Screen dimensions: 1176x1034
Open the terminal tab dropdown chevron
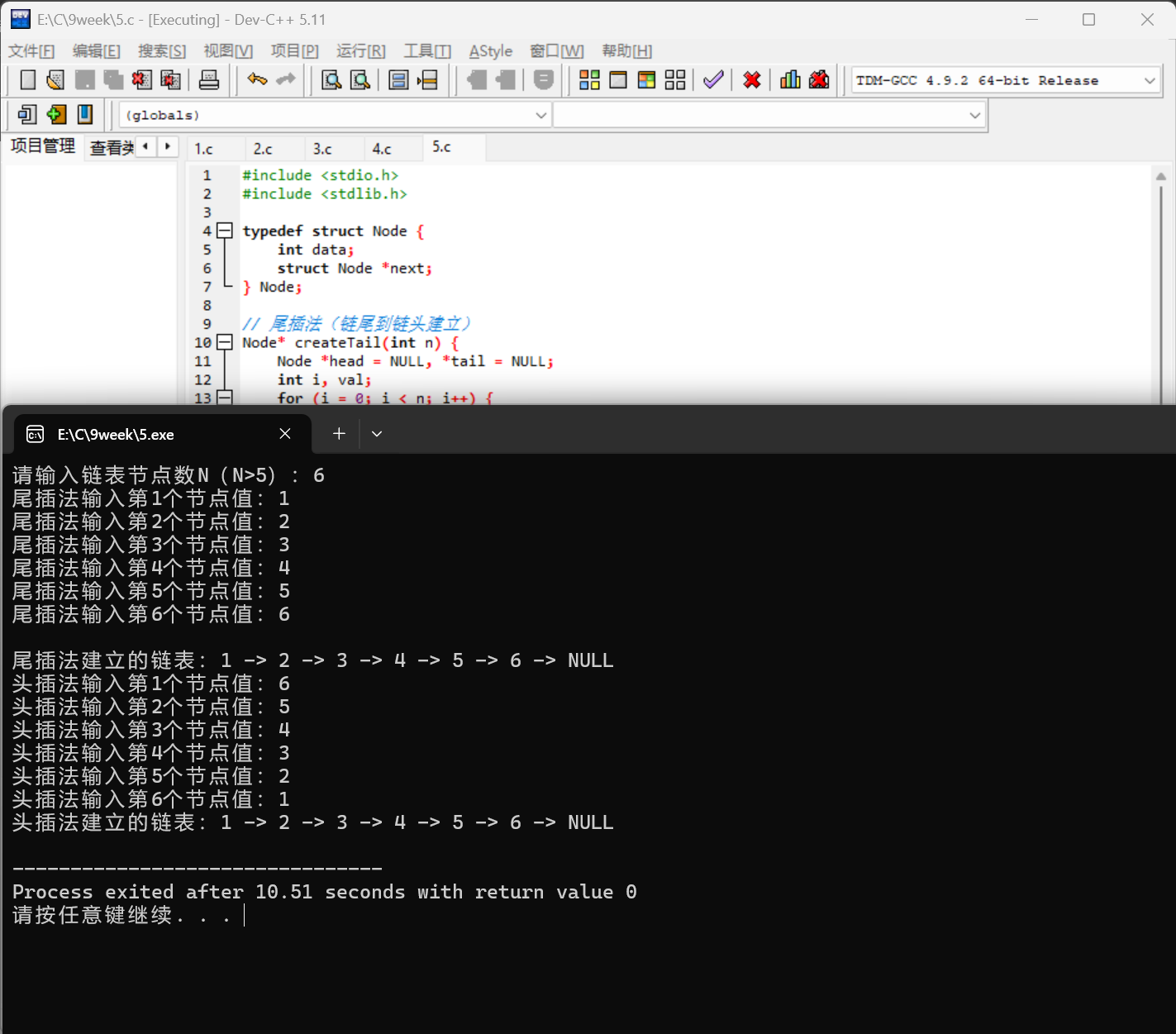[377, 434]
